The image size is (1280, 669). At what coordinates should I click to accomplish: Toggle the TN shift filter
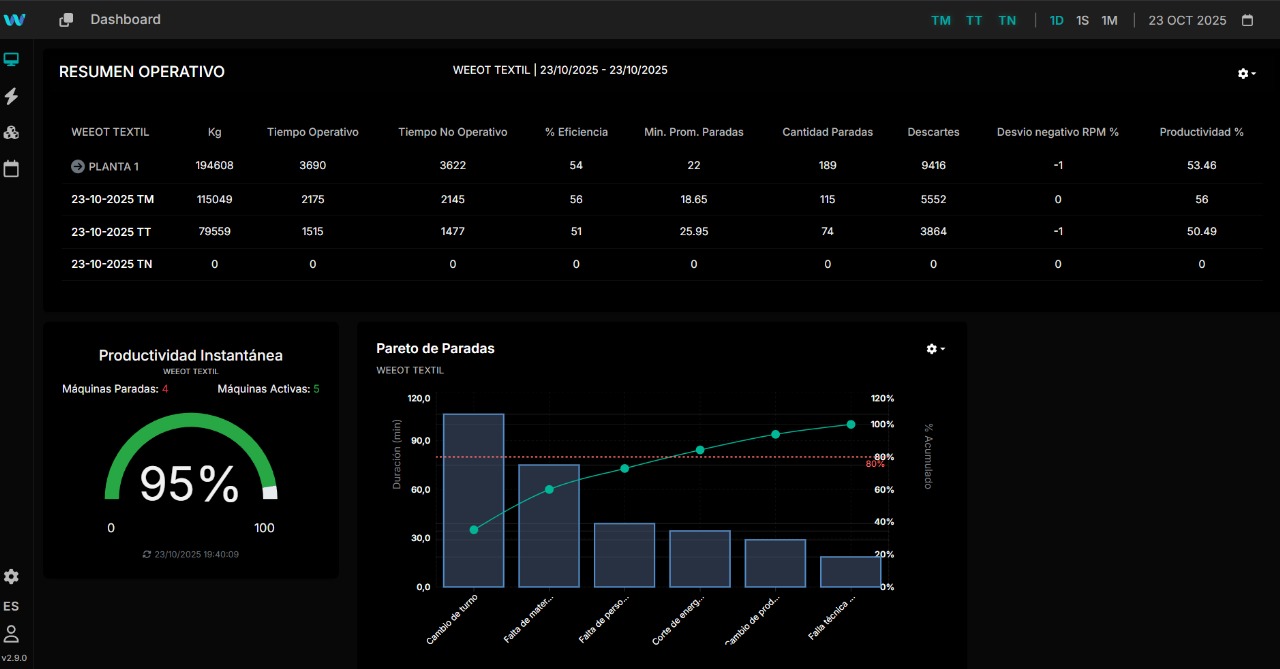[1007, 20]
